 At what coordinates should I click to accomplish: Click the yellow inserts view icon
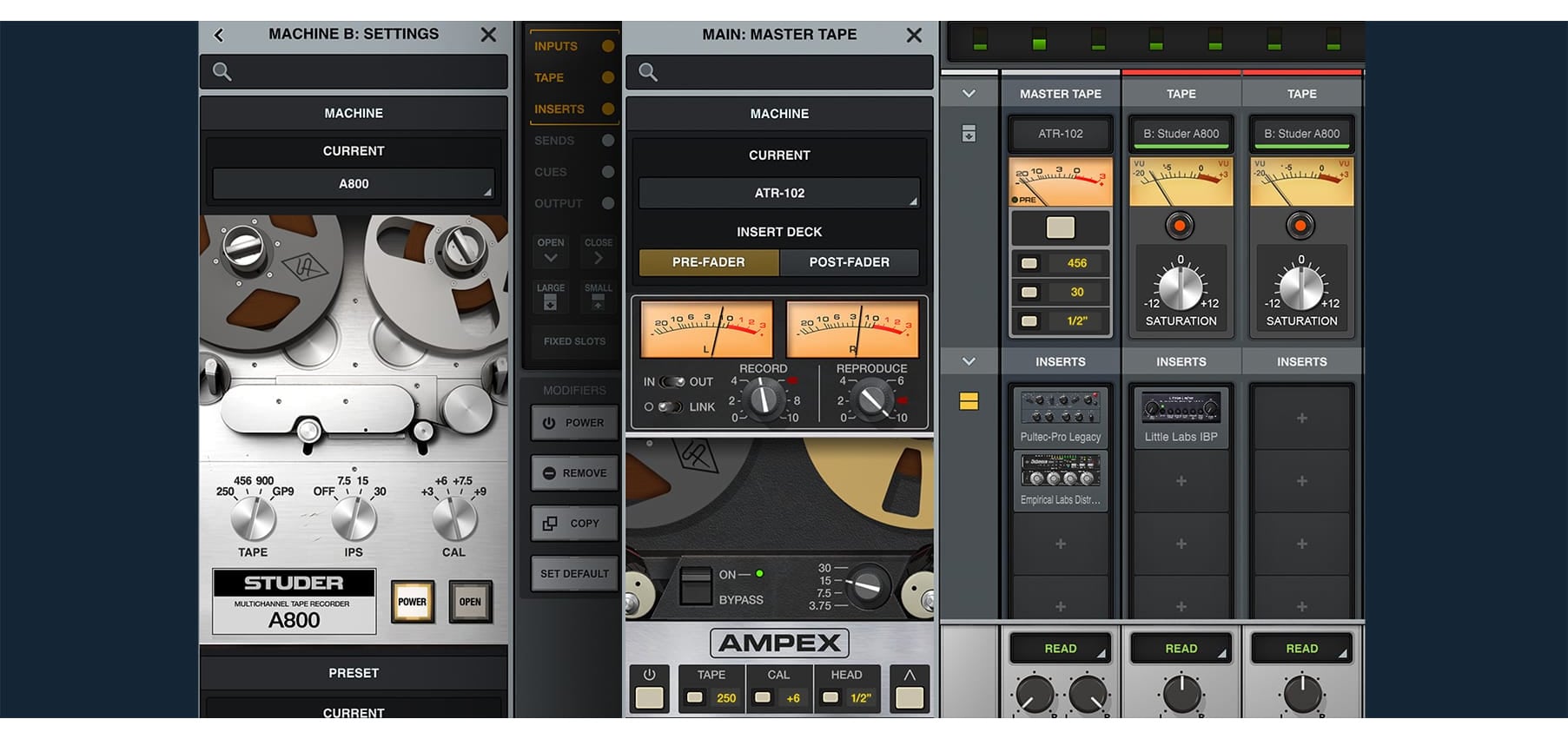969,401
